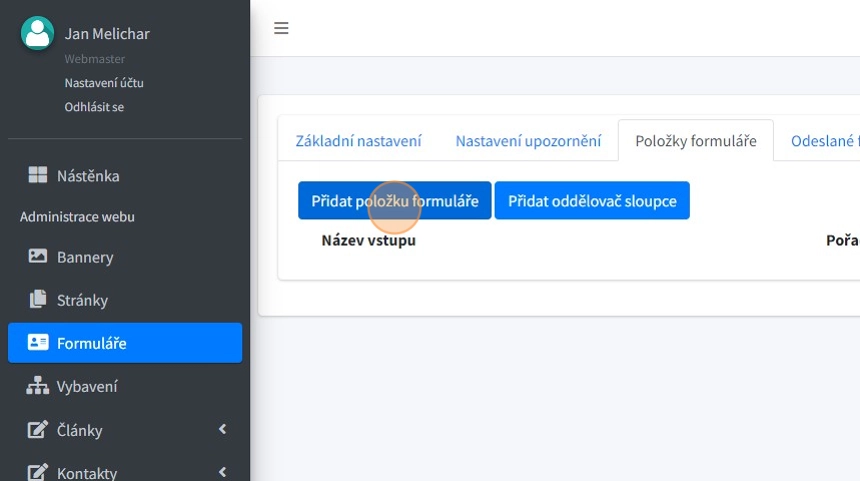Toggle sidebar with hamburger menu icon
The width and height of the screenshot is (860, 481).
click(281, 28)
